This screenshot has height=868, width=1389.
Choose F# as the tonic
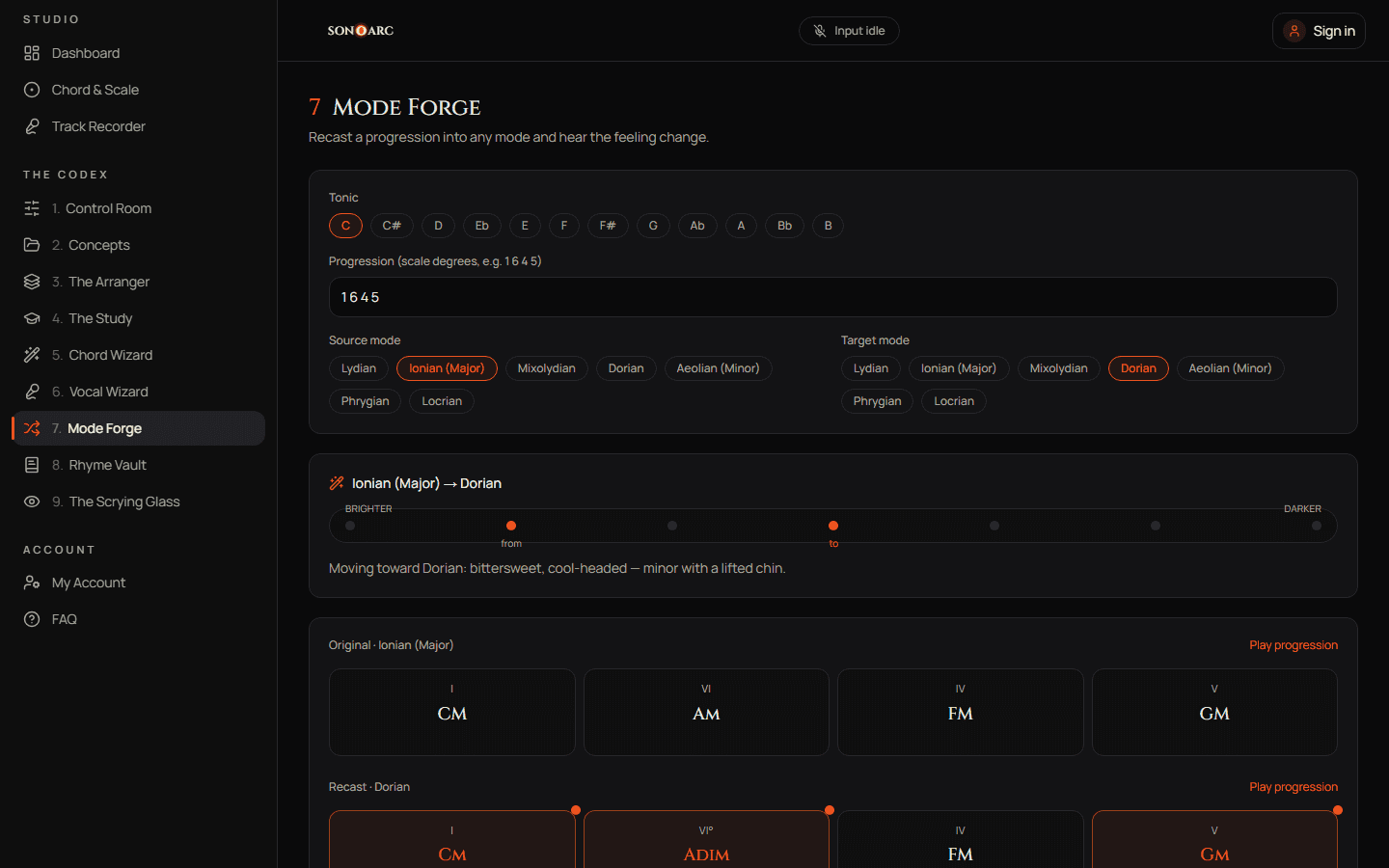coord(608,226)
